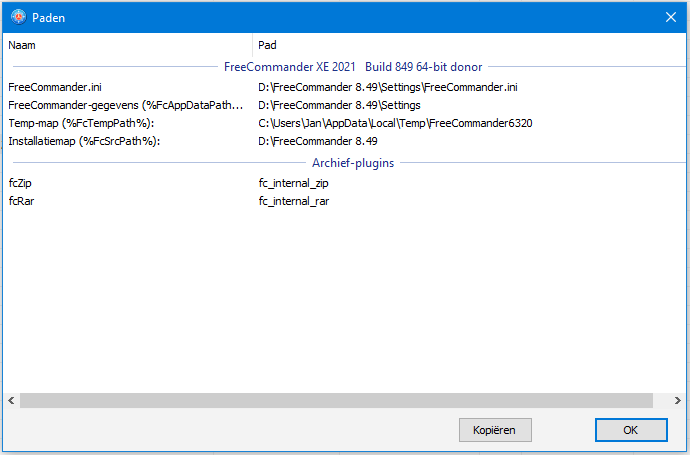690x455 pixels.
Task: Select the fcZip plugin row
Action: 20,183
